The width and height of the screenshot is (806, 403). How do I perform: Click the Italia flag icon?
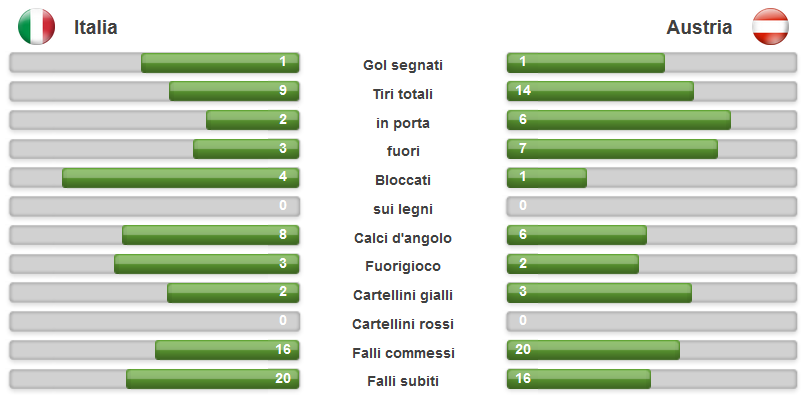36,27
